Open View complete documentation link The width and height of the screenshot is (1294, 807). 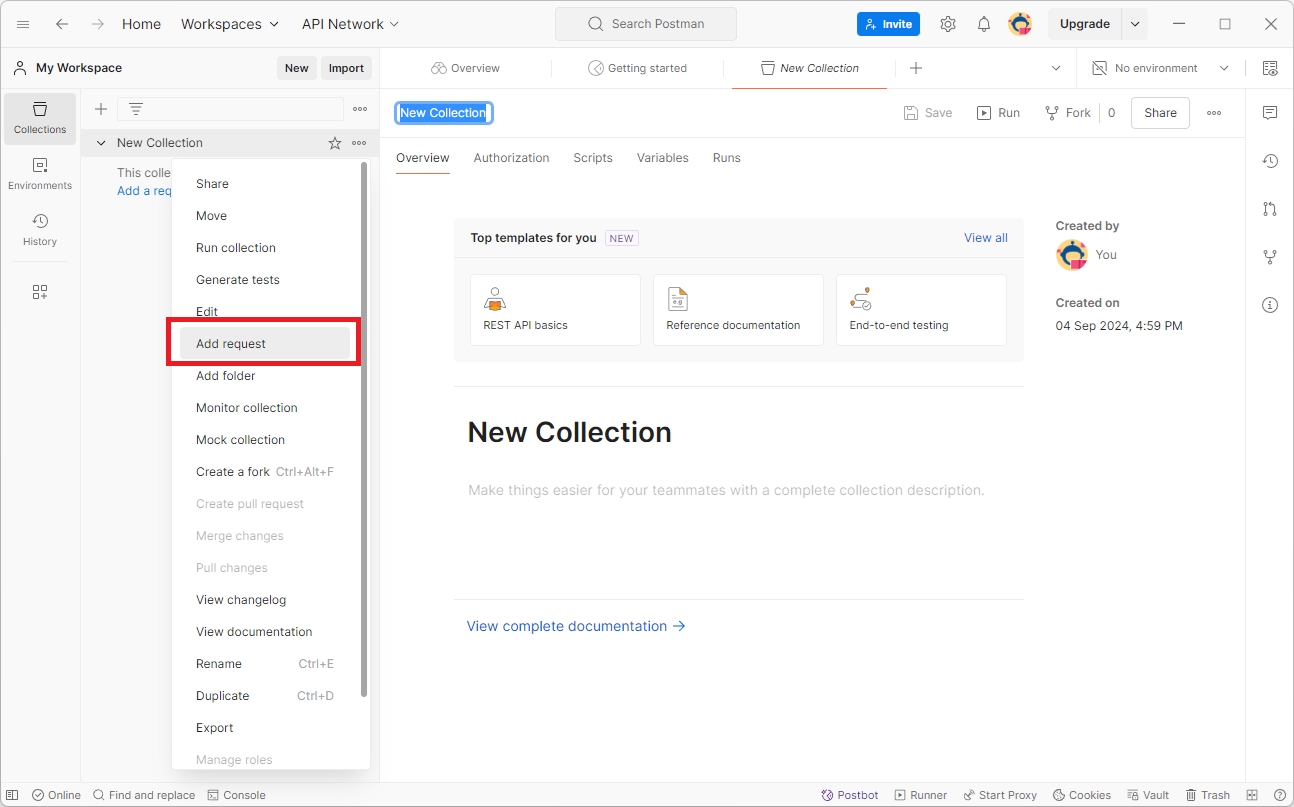(x=576, y=626)
